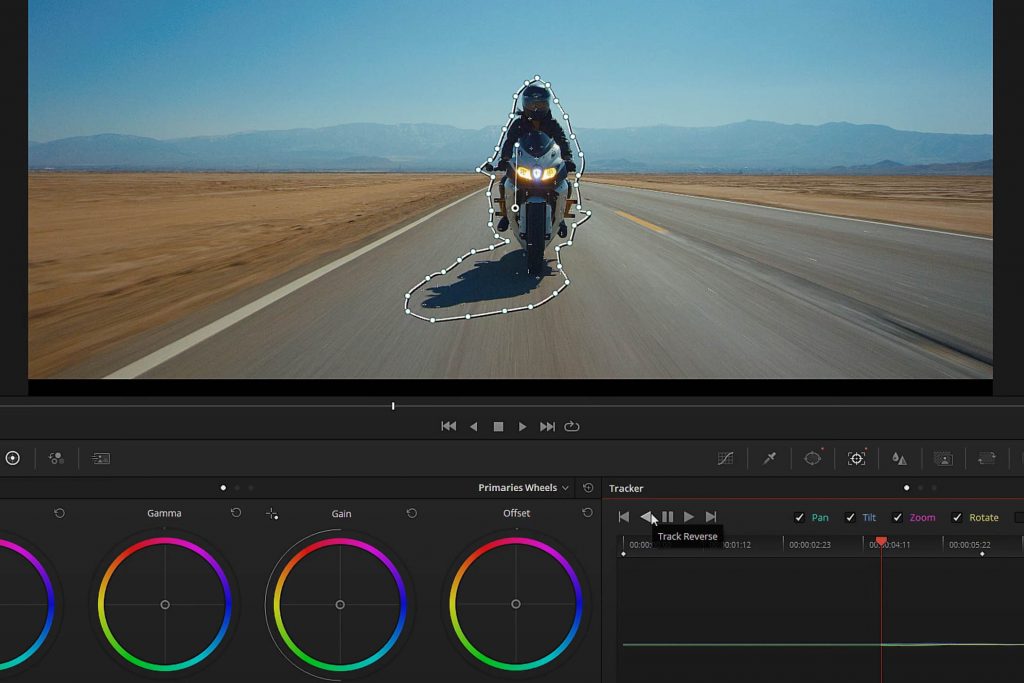1024x683 pixels.
Task: Open the Curves palette
Action: 724,458
